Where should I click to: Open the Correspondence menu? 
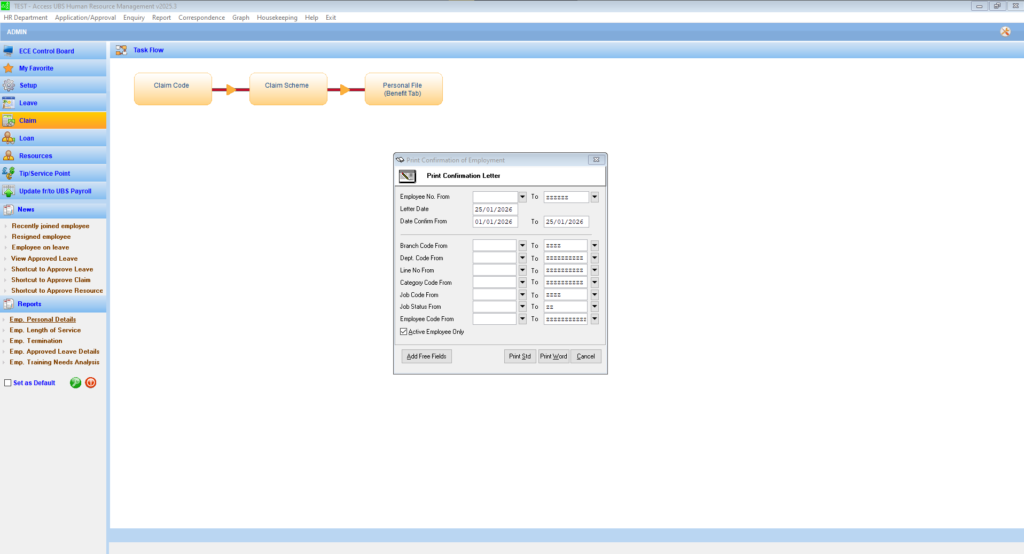tap(202, 18)
